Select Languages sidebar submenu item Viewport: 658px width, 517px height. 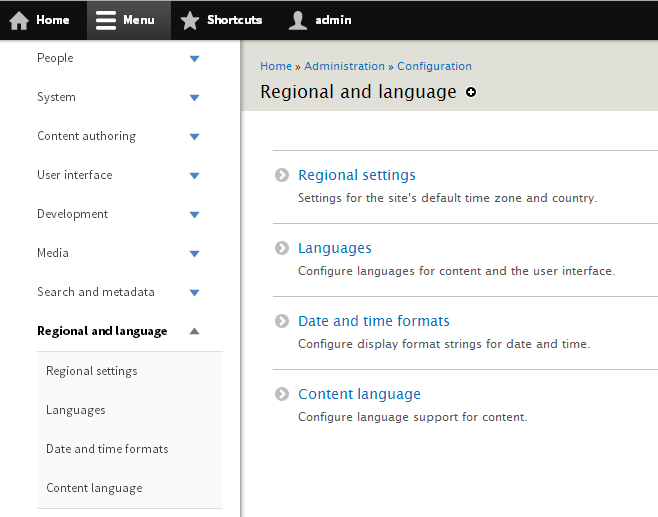click(76, 410)
